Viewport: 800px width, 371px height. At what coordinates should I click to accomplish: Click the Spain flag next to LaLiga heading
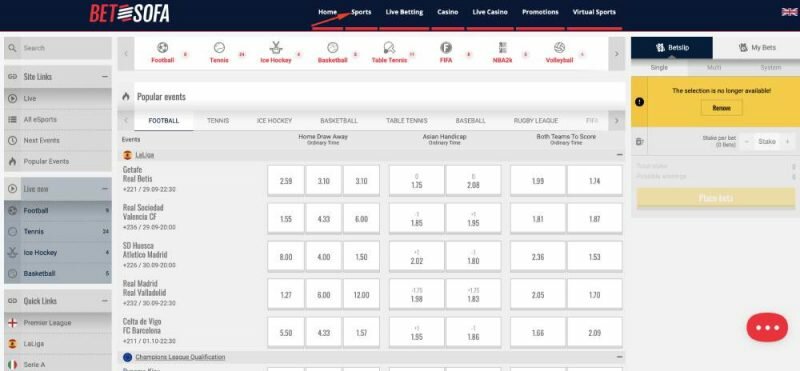pyautogui.click(x=128, y=155)
